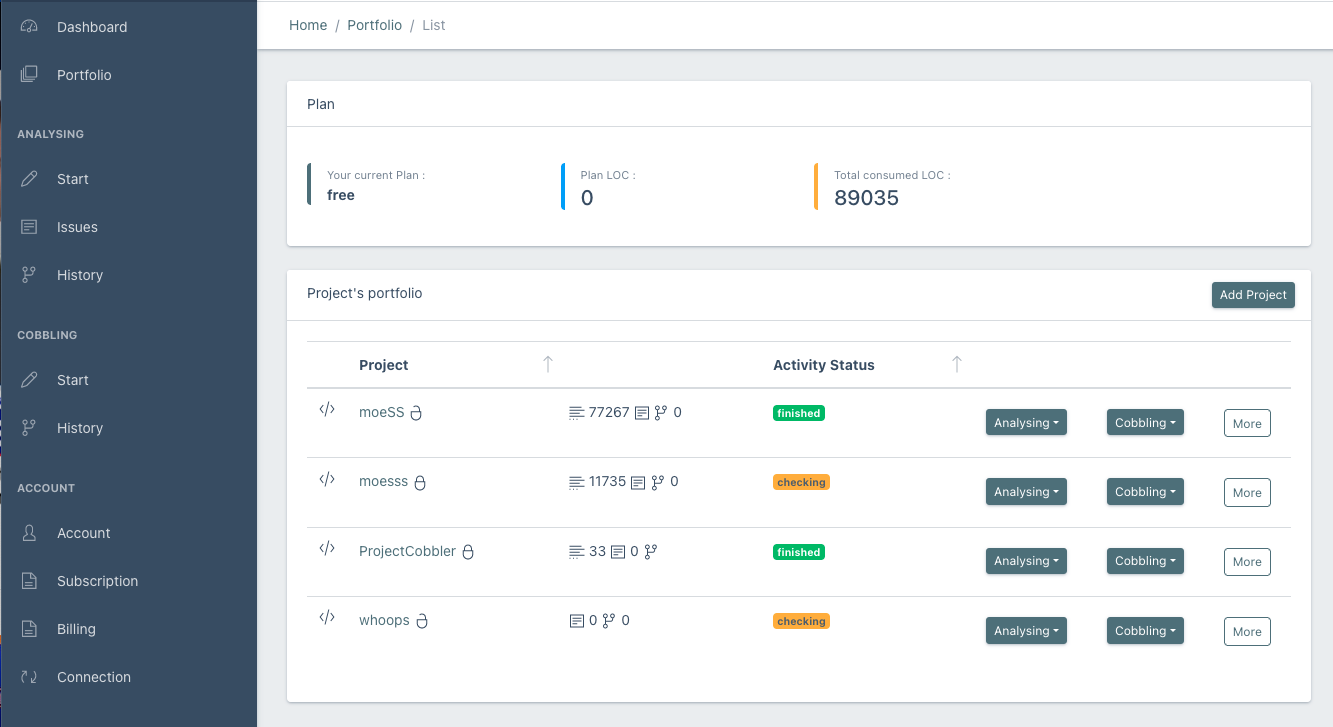Open Subscription in the sidebar menu
Viewport: 1333px width, 727px height.
pyautogui.click(x=97, y=581)
